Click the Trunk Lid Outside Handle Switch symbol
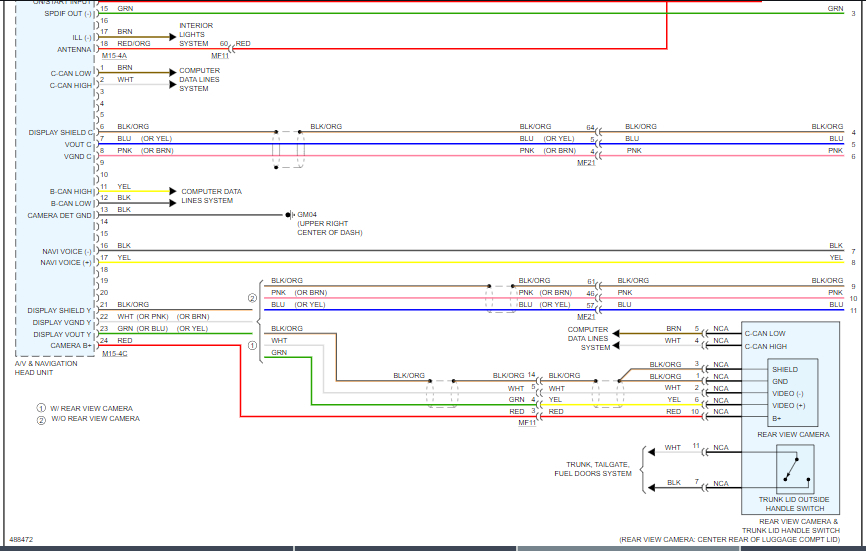The image size is (866, 551). point(795,469)
